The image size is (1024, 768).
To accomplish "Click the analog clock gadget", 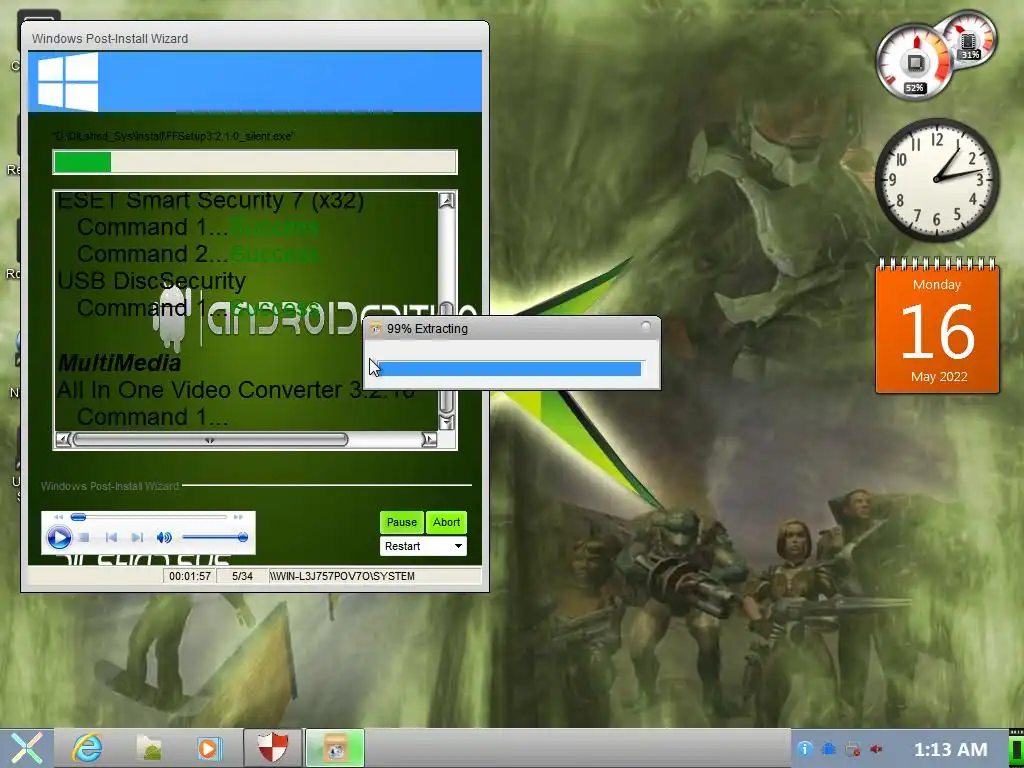I will pyautogui.click(x=936, y=180).
